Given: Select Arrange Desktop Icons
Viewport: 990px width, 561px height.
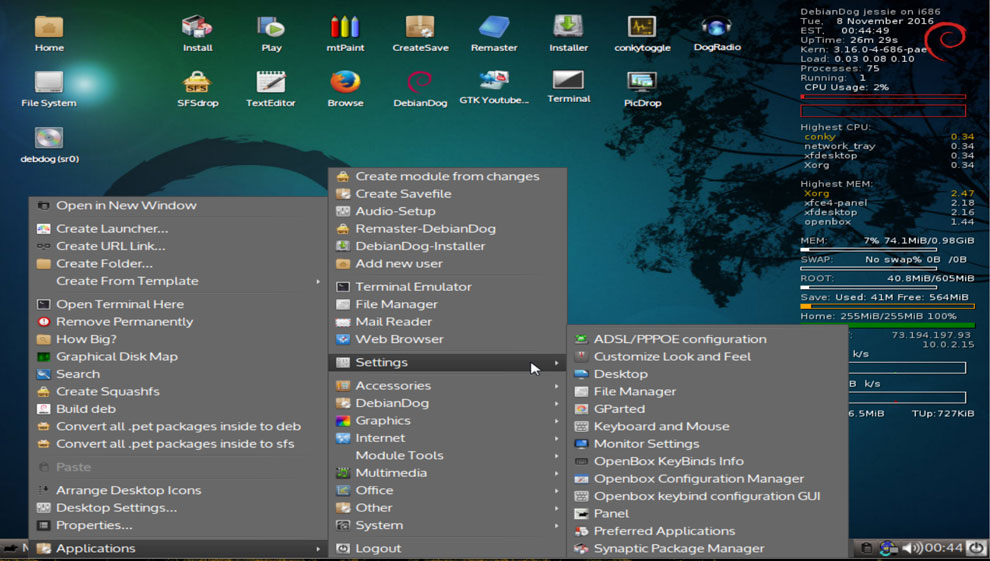Looking at the screenshot, I should (x=178, y=490).
